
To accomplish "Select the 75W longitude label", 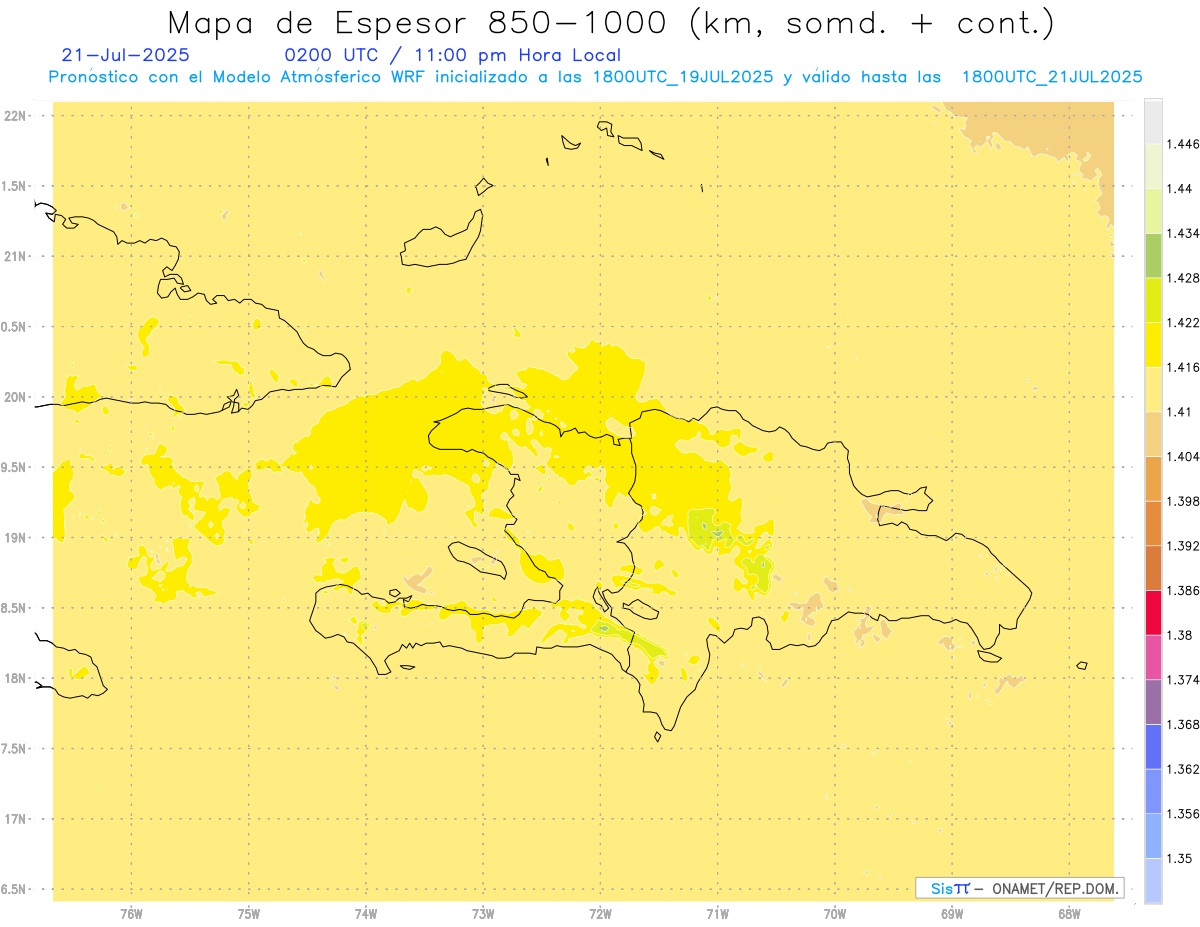I will point(249,913).
